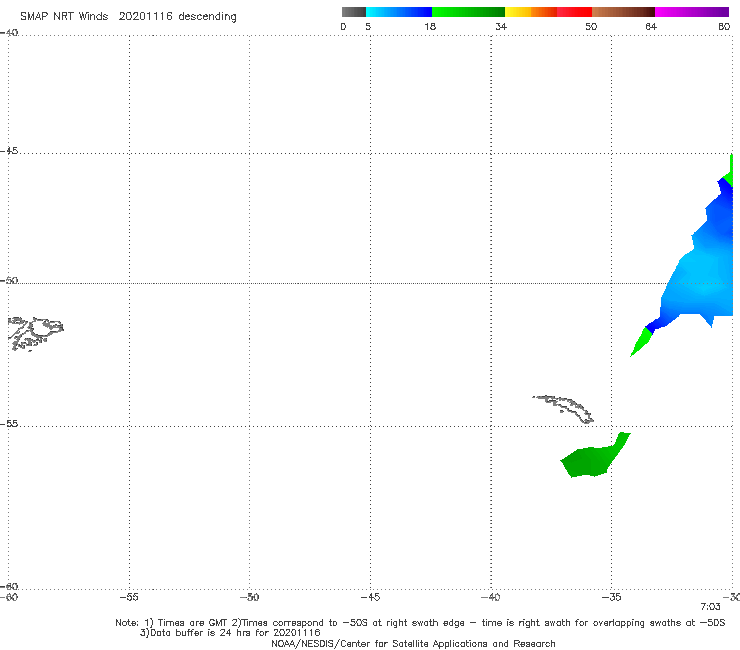This screenshot has height=650, width=740.
Task: Click the dark green wind patch south of South Georgia
Action: (x=590, y=460)
